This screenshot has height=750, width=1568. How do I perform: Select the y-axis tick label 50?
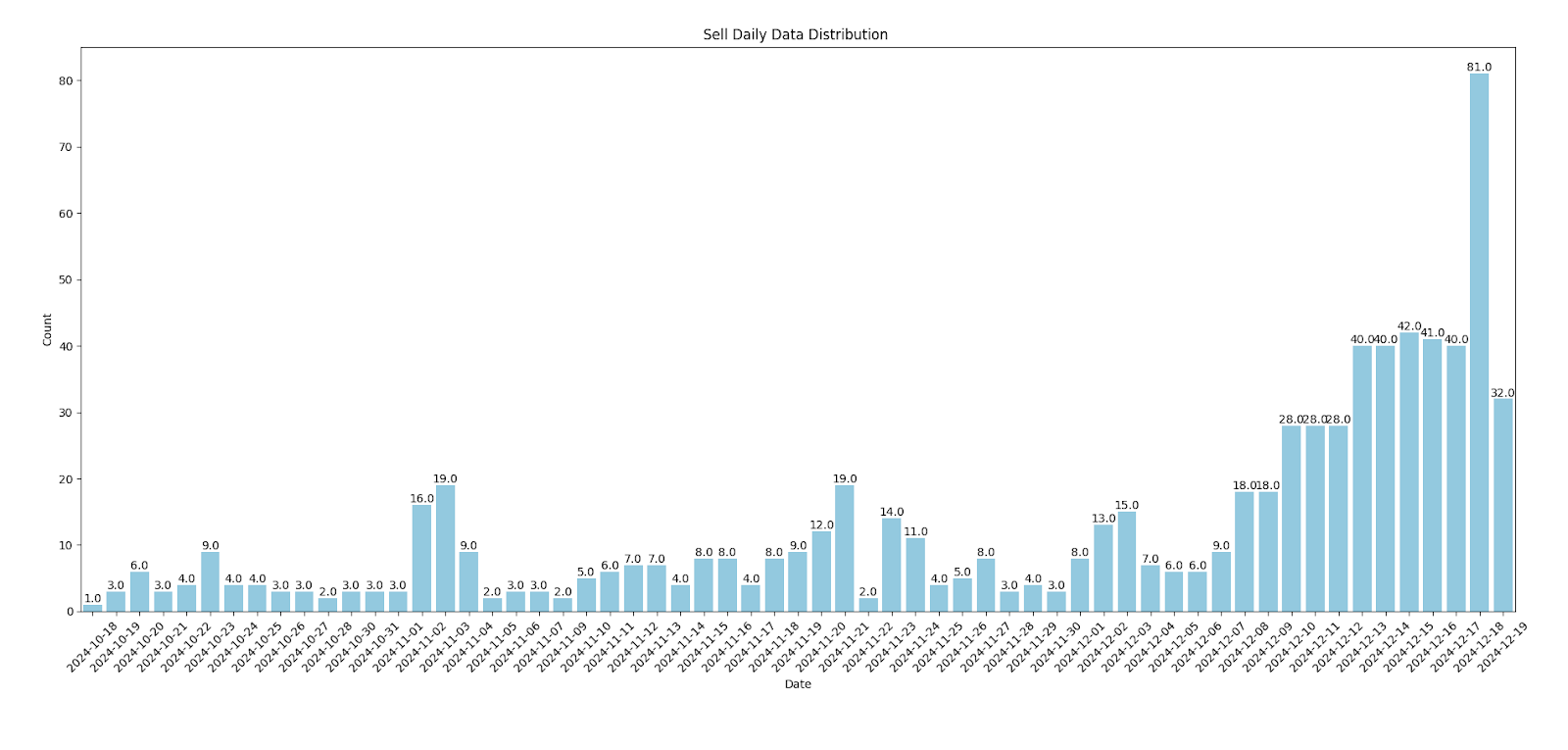tap(66, 279)
